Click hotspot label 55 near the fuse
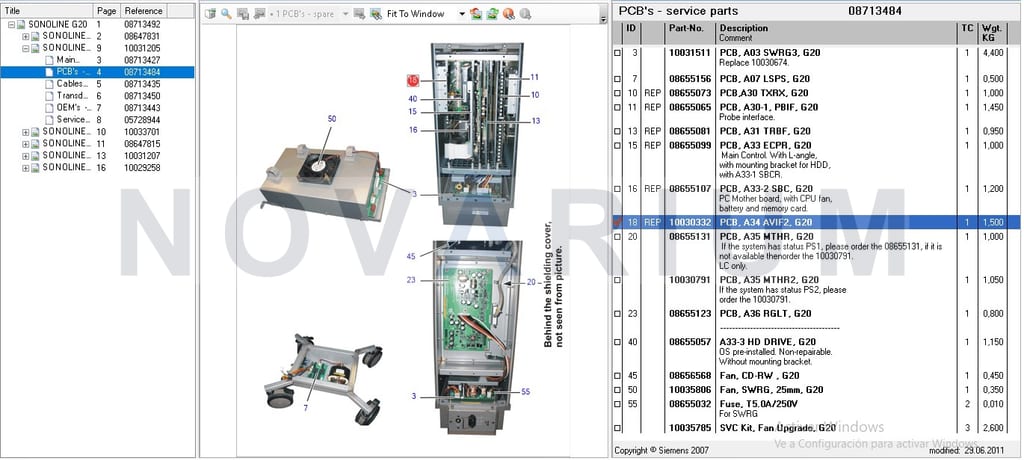 pyautogui.click(x=526, y=392)
